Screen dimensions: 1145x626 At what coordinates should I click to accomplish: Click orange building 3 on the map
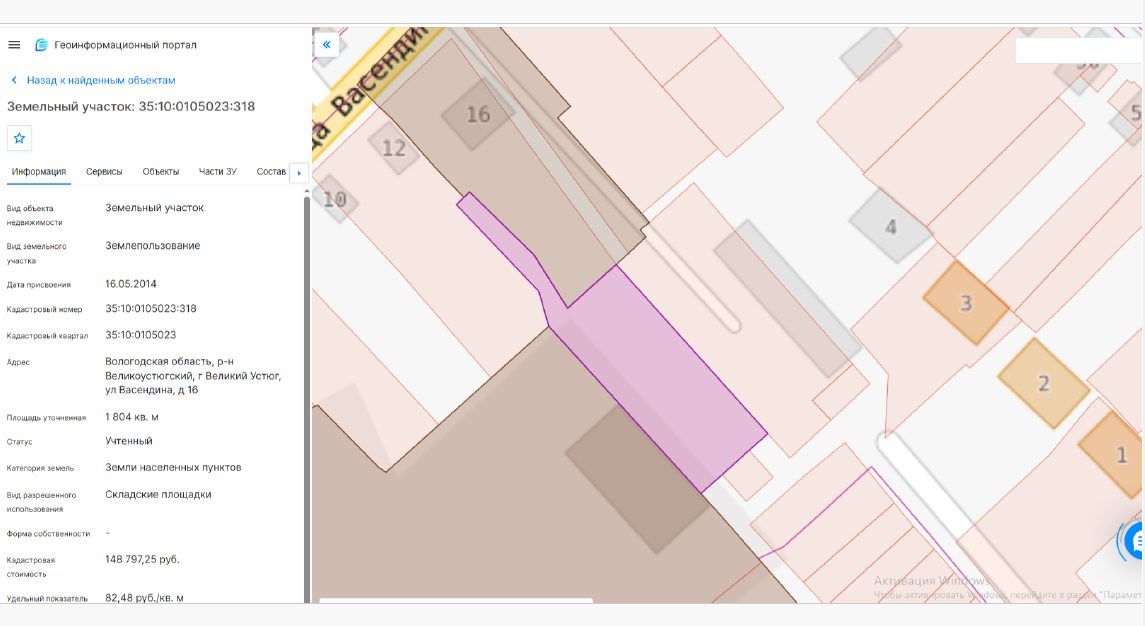tap(965, 302)
